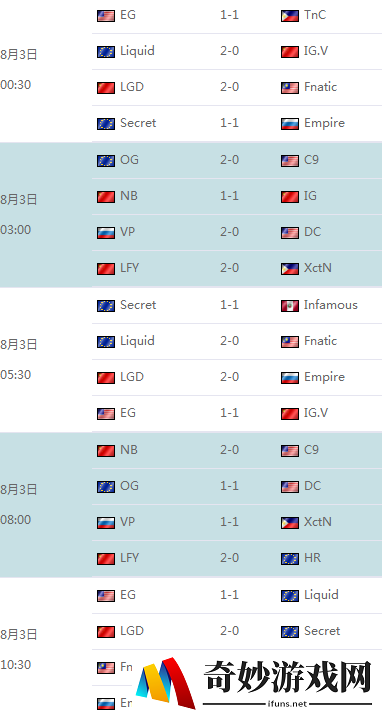Open the ifuns.net watermark link

pyautogui.click(x=288, y=704)
